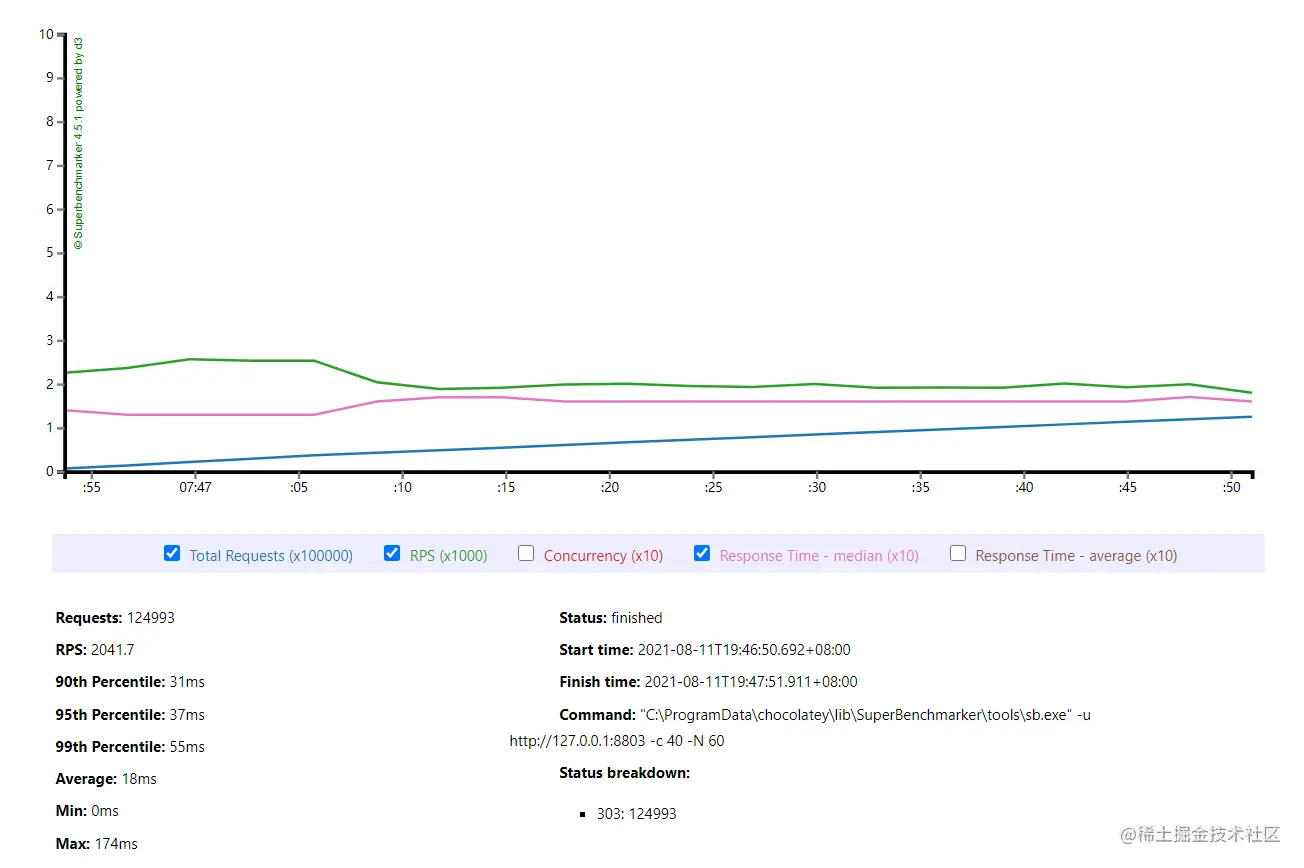Enable Response Time - average (x10) checkbox

pos(958,553)
